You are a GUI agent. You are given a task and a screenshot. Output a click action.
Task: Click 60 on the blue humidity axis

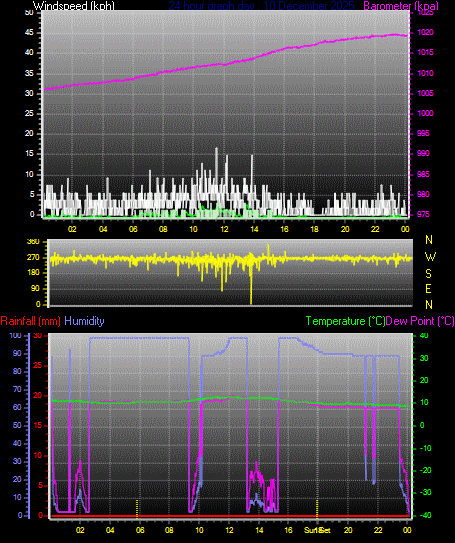coord(17,408)
